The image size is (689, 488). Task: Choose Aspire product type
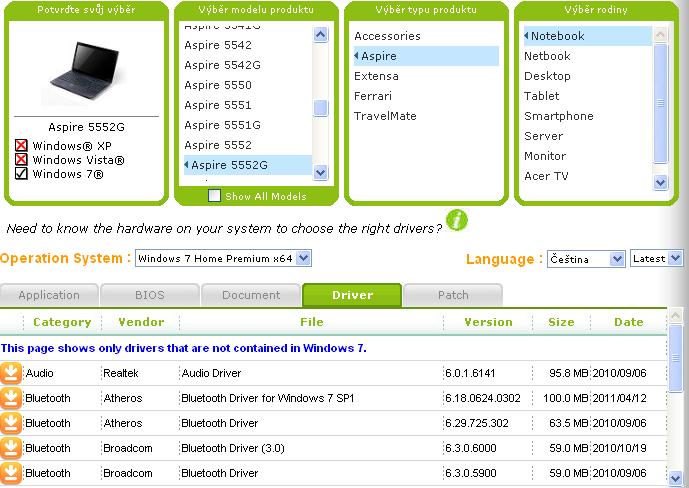click(426, 56)
